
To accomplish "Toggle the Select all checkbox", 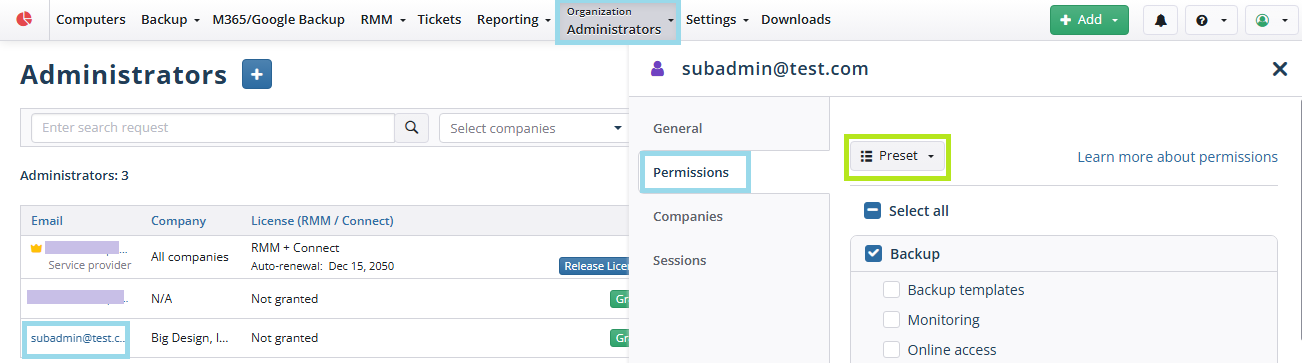I will coord(872,211).
